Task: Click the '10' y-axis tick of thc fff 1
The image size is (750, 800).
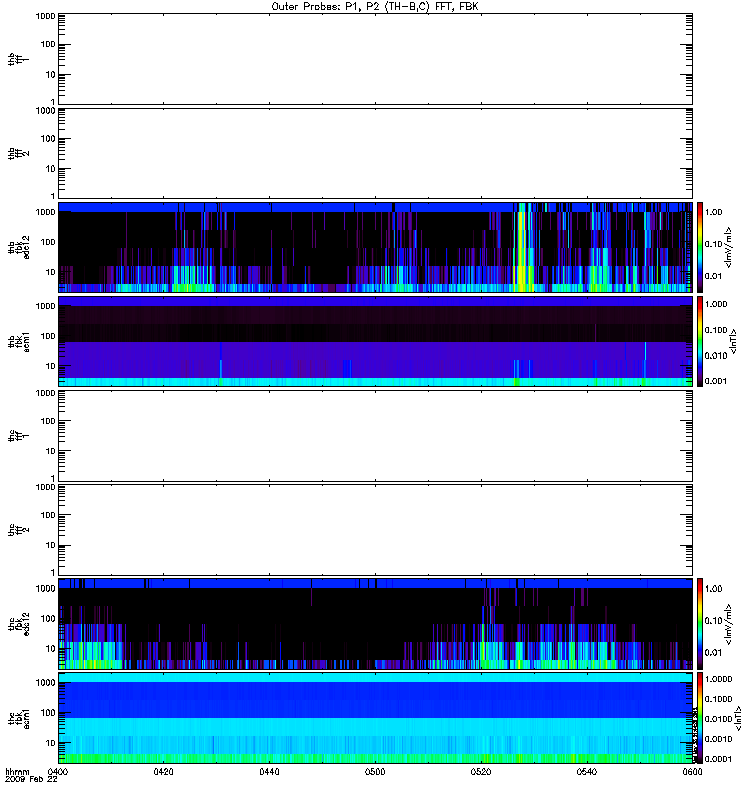Action: [x=51, y=451]
